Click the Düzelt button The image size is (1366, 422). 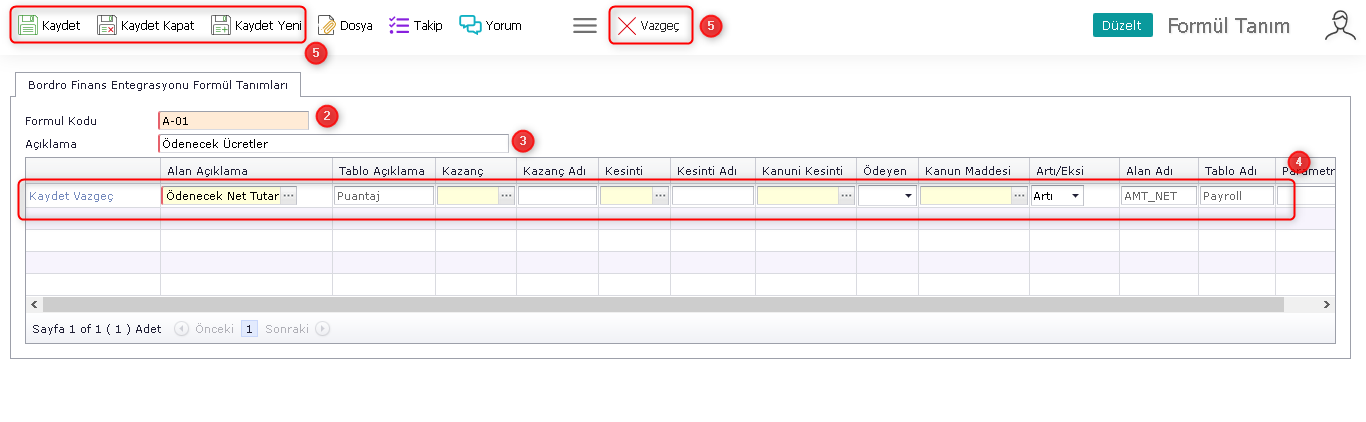(1122, 26)
